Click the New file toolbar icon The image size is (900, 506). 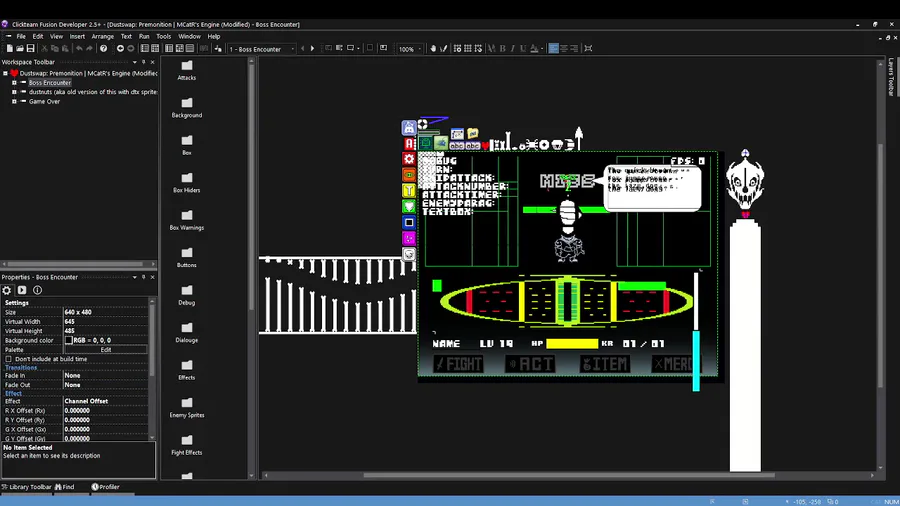click(x=10, y=49)
